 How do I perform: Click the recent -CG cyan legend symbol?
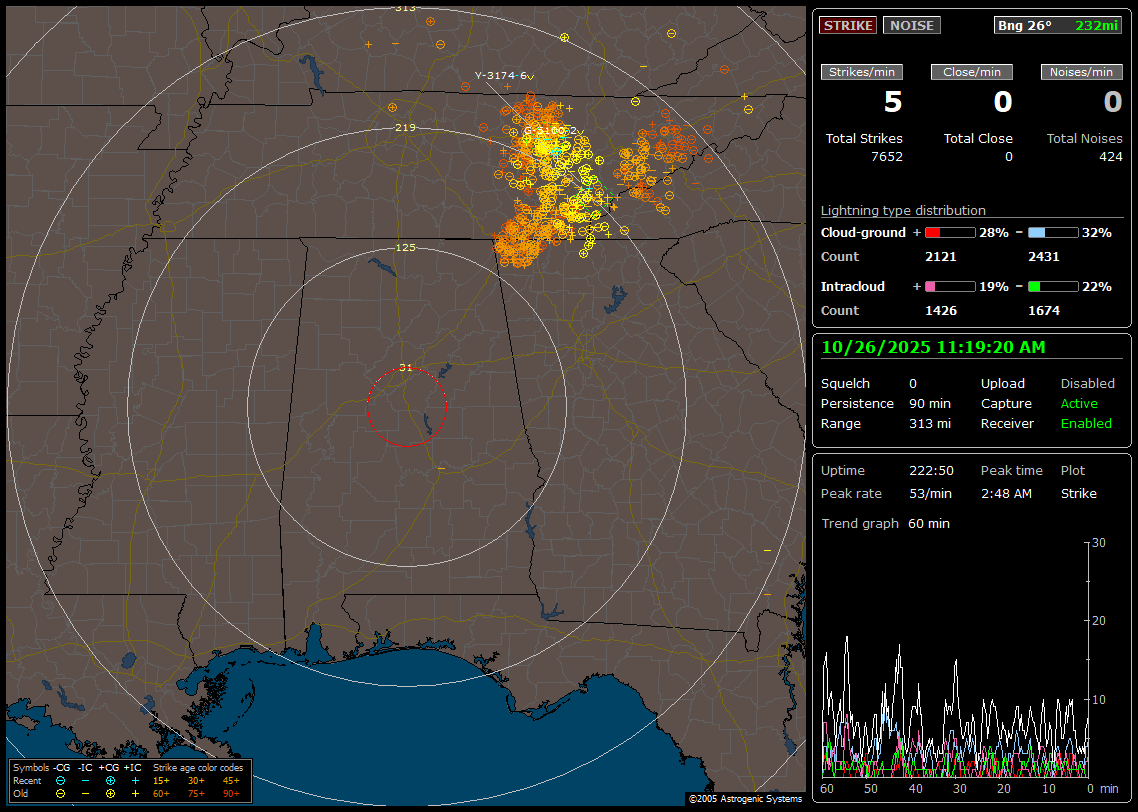tap(61, 780)
